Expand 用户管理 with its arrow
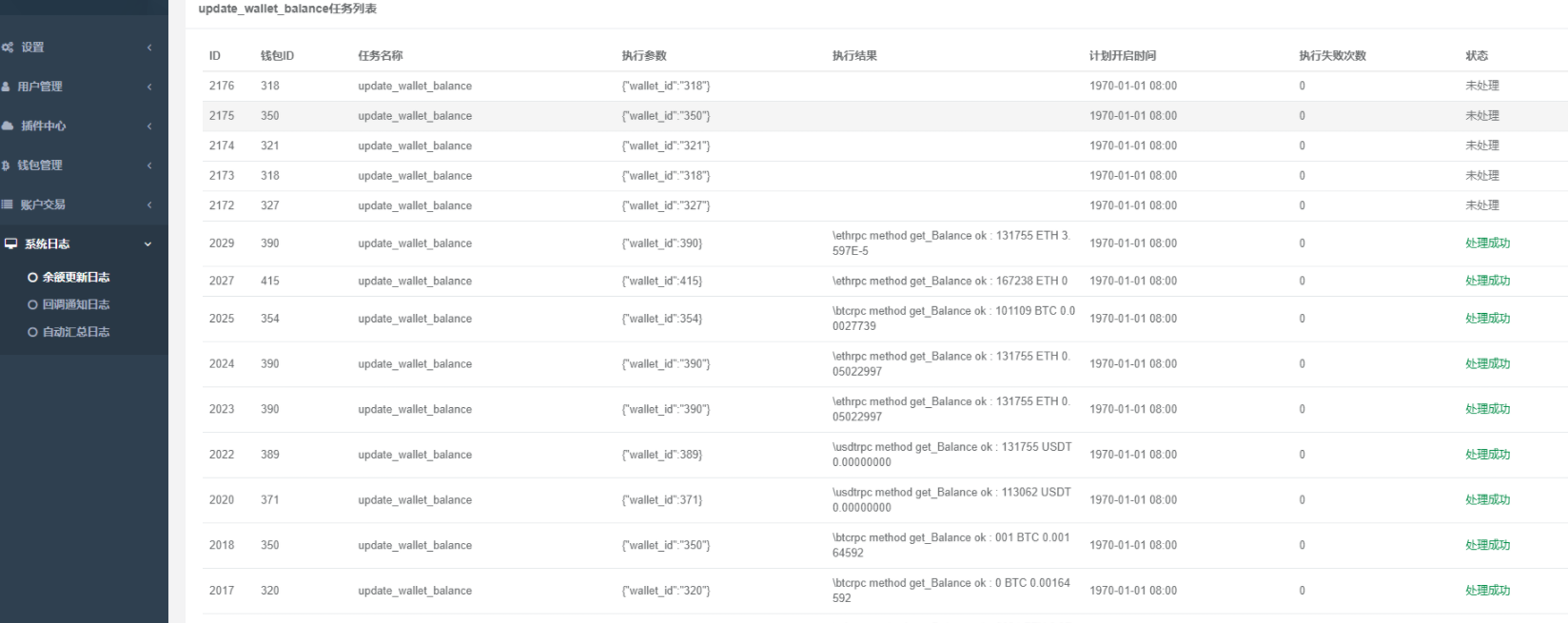The height and width of the screenshot is (623, 1568). [x=149, y=87]
